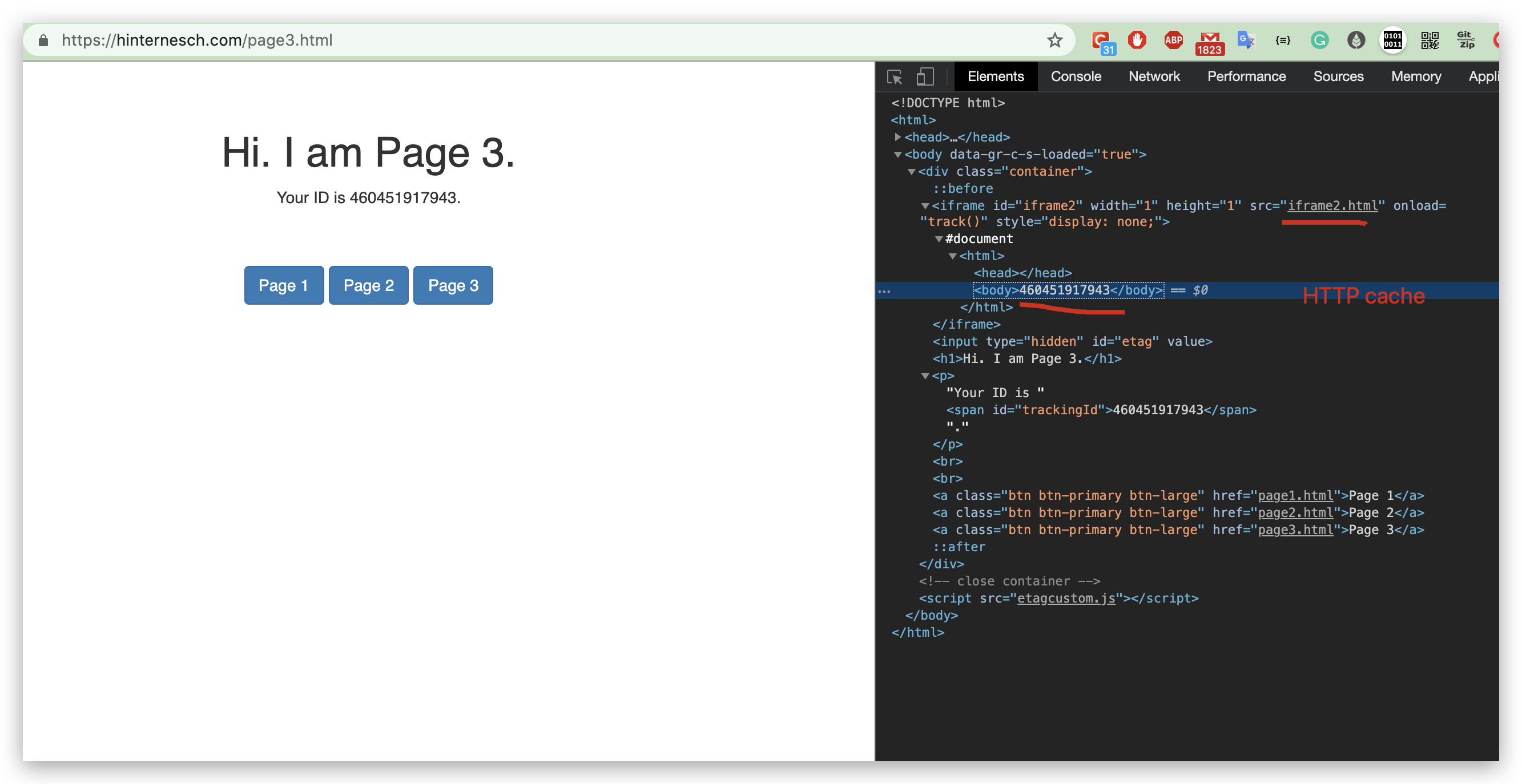Collapse the body data-gr-c-s-loaded element
Image resolution: width=1522 pixels, height=784 pixels.
click(897, 155)
